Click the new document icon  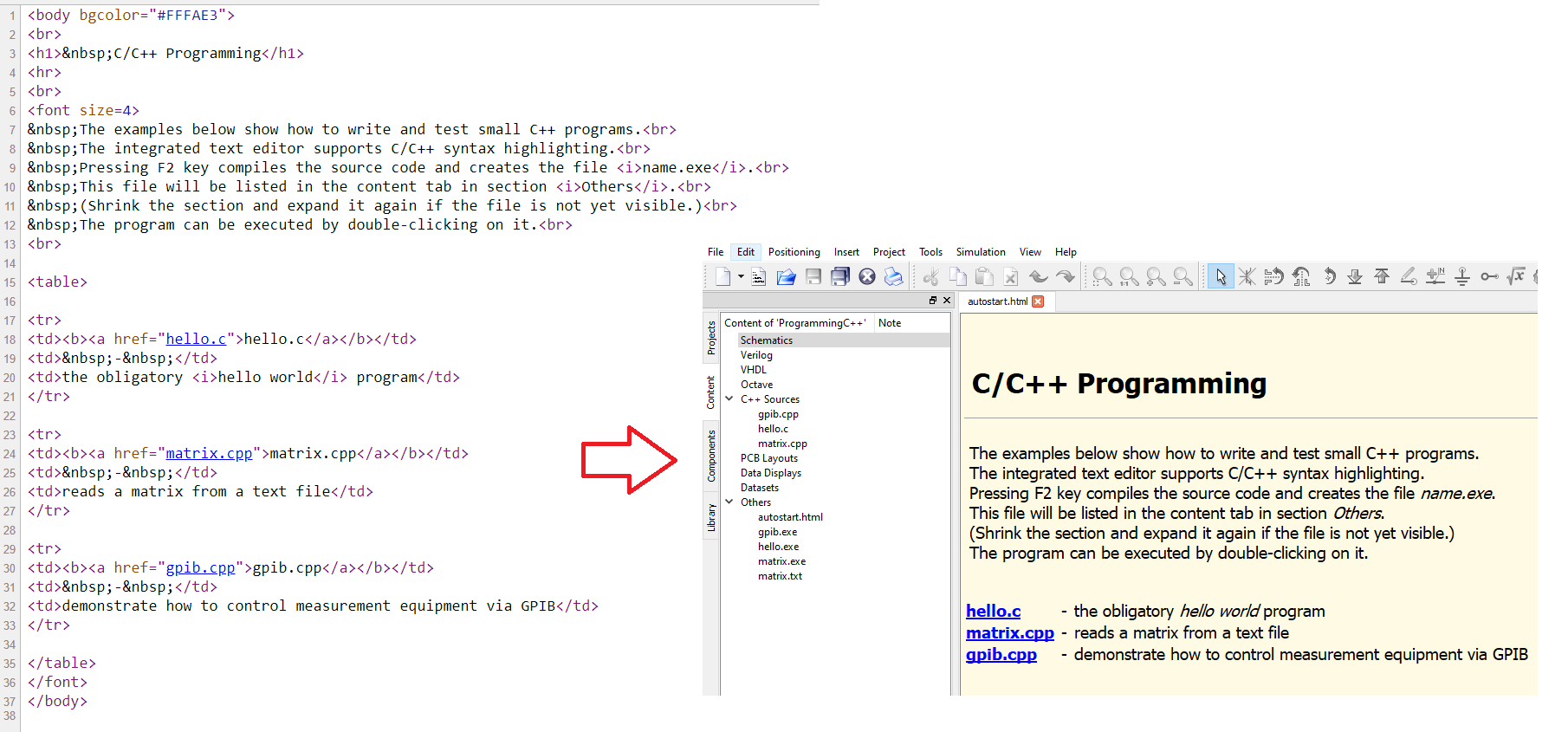(x=722, y=276)
